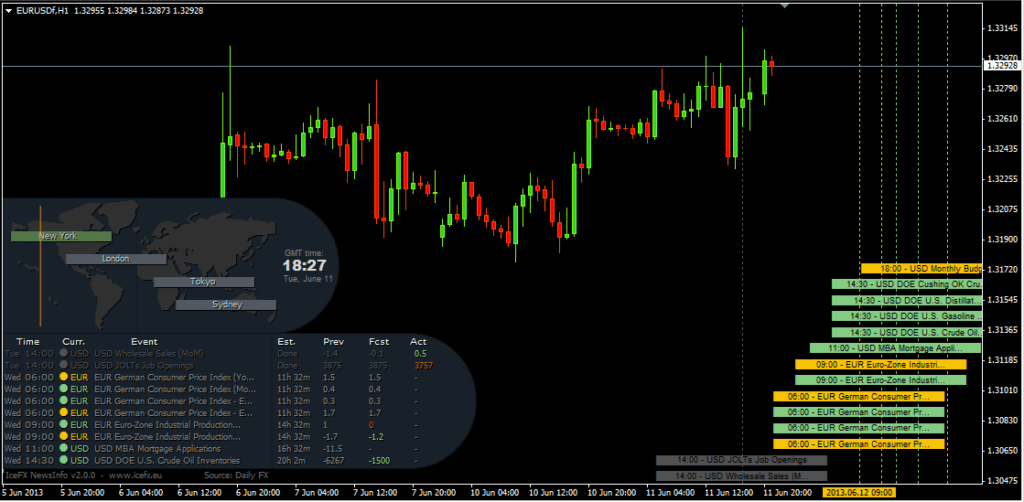
Task: Click the 1.30475 price scale value
Action: 1002,480
